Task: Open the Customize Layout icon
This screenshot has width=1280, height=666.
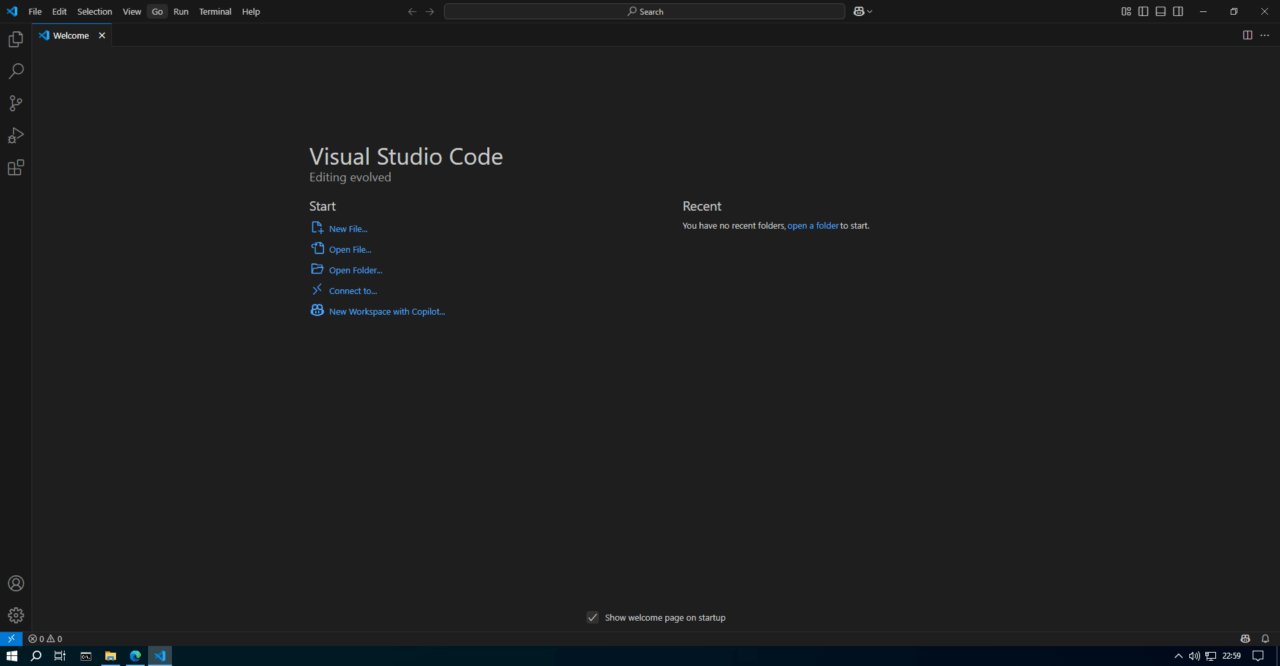Action: [x=1126, y=11]
